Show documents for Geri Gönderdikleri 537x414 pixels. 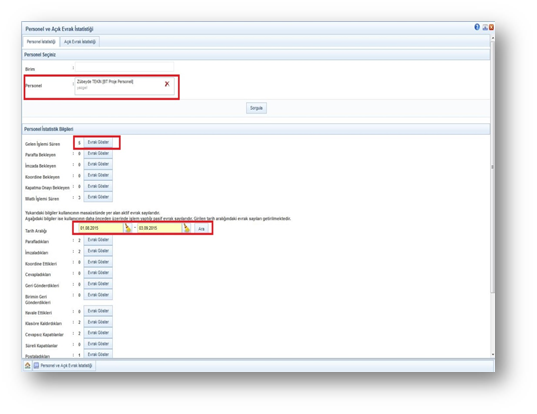98,284
